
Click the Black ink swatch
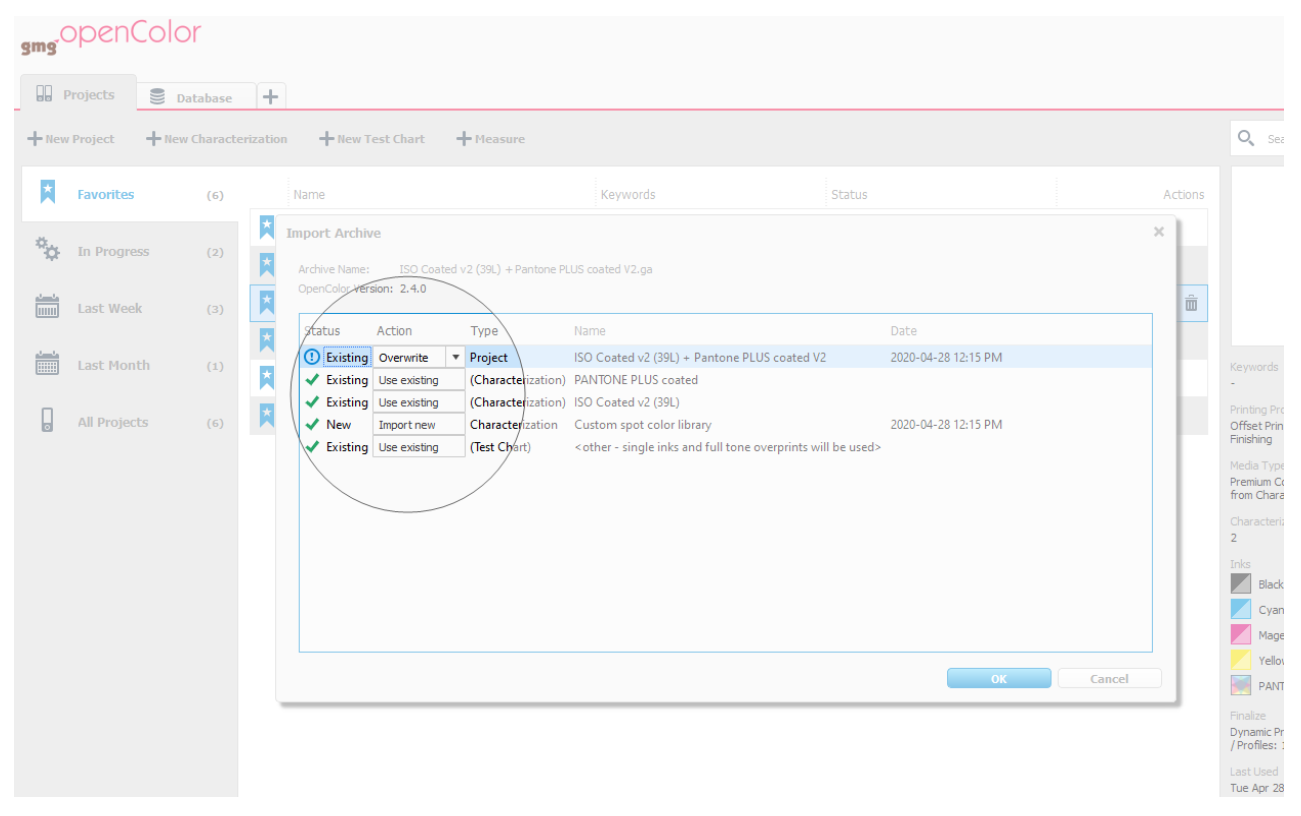(1241, 584)
